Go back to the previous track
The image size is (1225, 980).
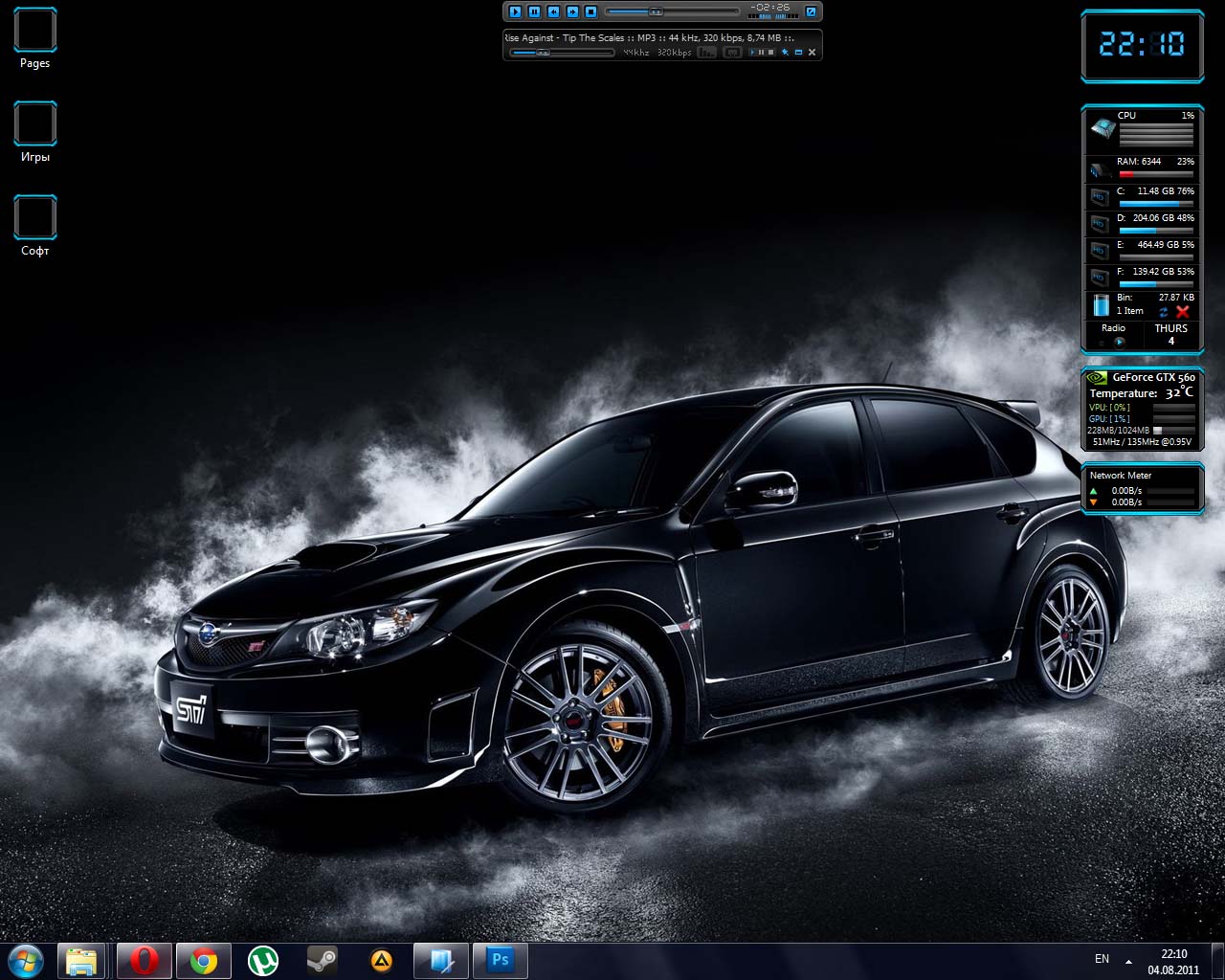pos(553,11)
